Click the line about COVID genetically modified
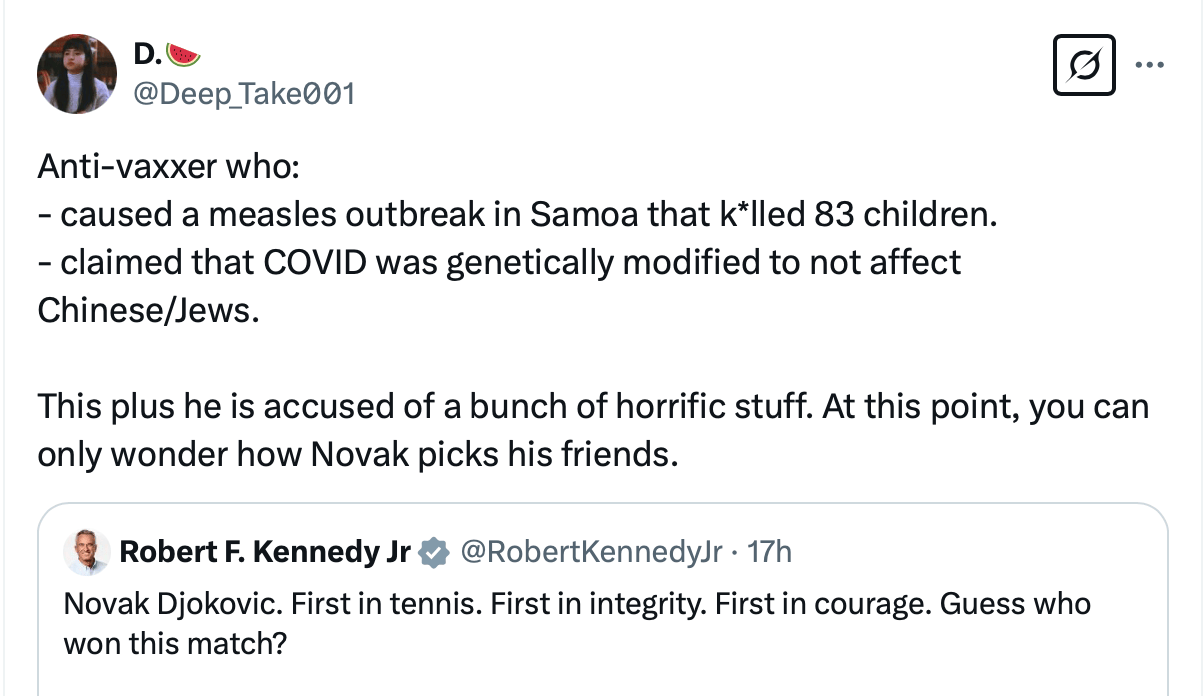This screenshot has height=696, width=1204. click(498, 262)
